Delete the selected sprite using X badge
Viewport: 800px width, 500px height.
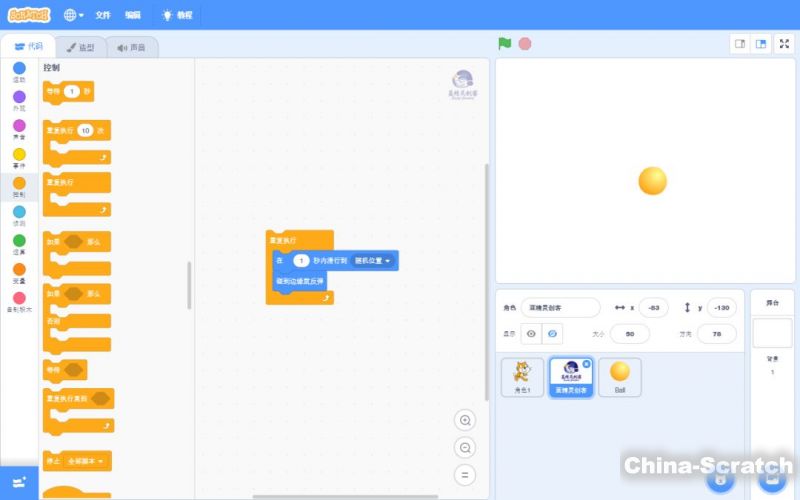(586, 364)
